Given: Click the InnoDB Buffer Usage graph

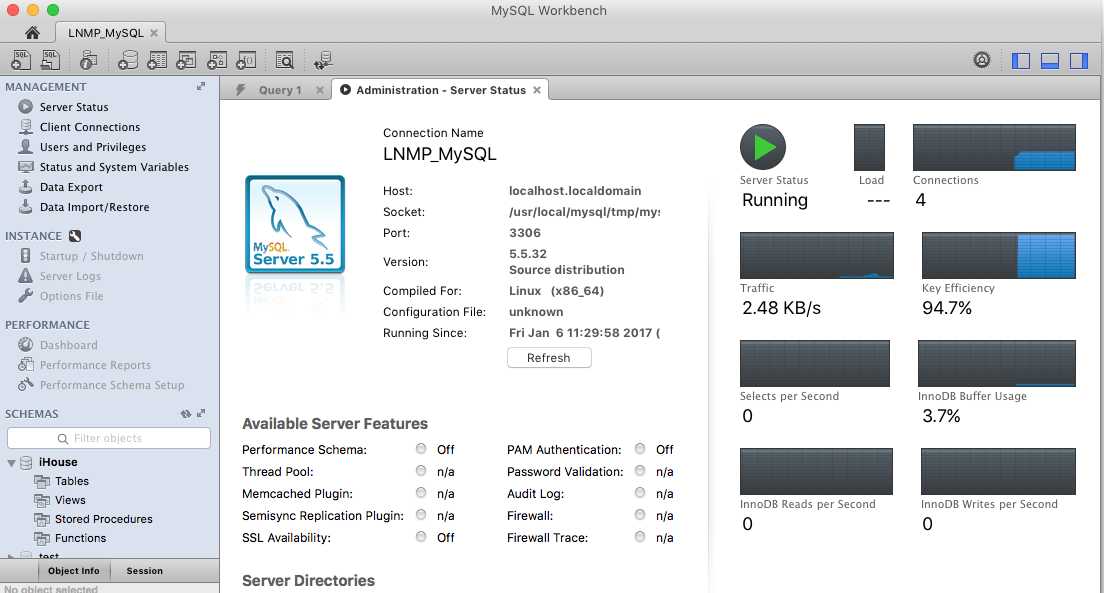Looking at the screenshot, I should click(x=996, y=363).
